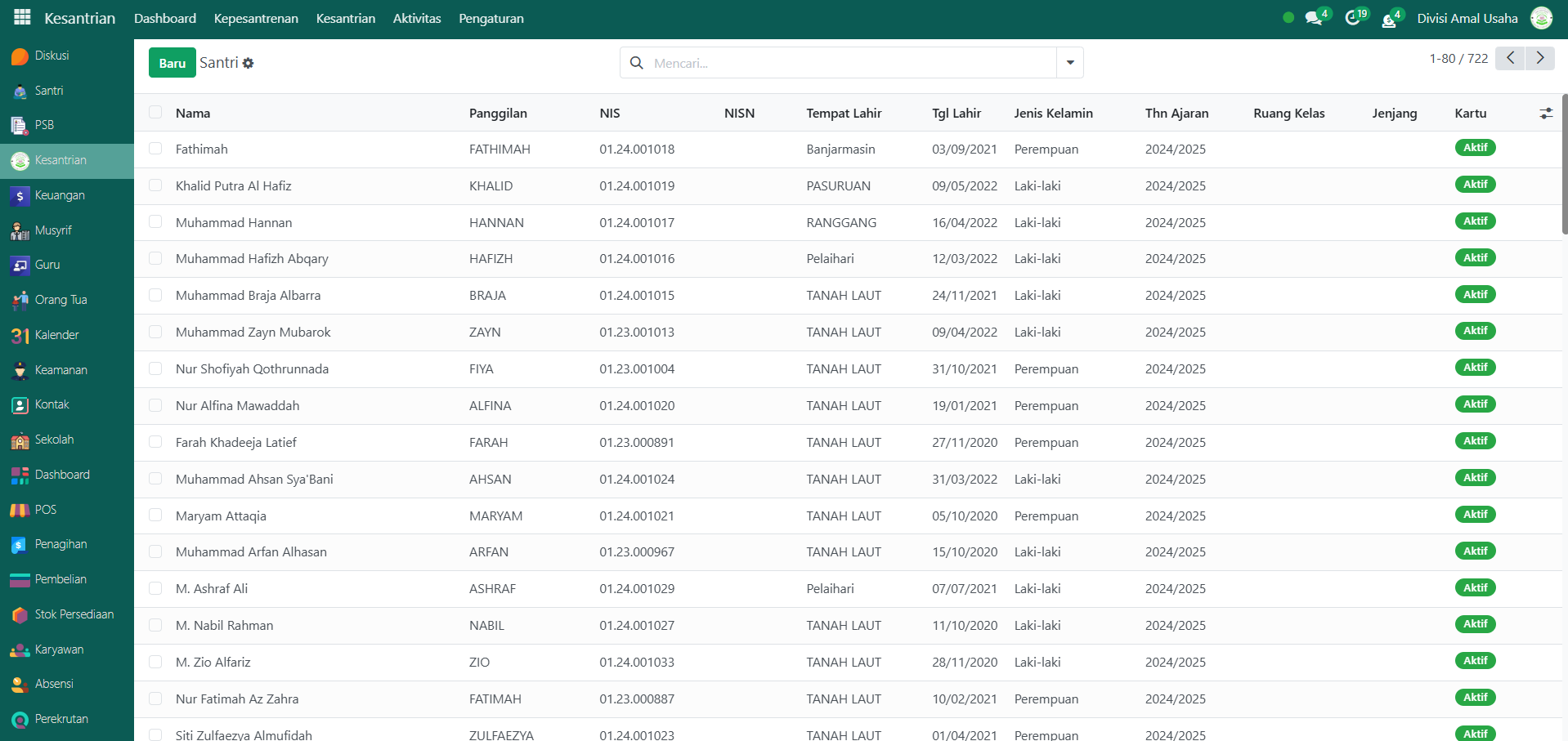This screenshot has height=741, width=1568.
Task: Open the Stok Persediaan module
Action: tap(74, 614)
